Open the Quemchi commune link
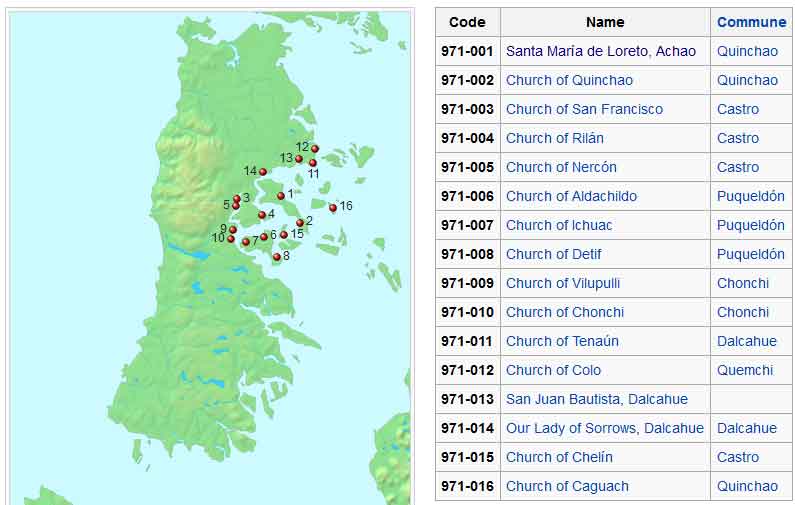This screenshot has height=505, width=795. coord(744,370)
